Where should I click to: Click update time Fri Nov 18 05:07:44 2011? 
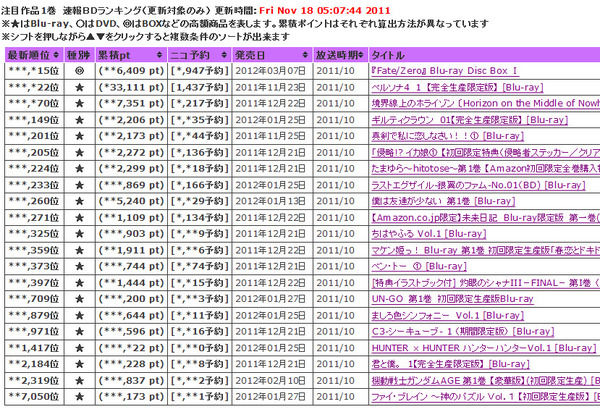(x=325, y=10)
